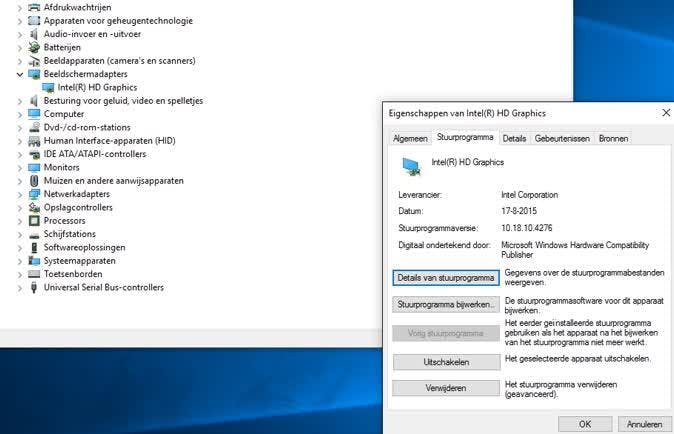This screenshot has width=674, height=434.
Task: Expand the Computer node arrow
Action: [20, 114]
